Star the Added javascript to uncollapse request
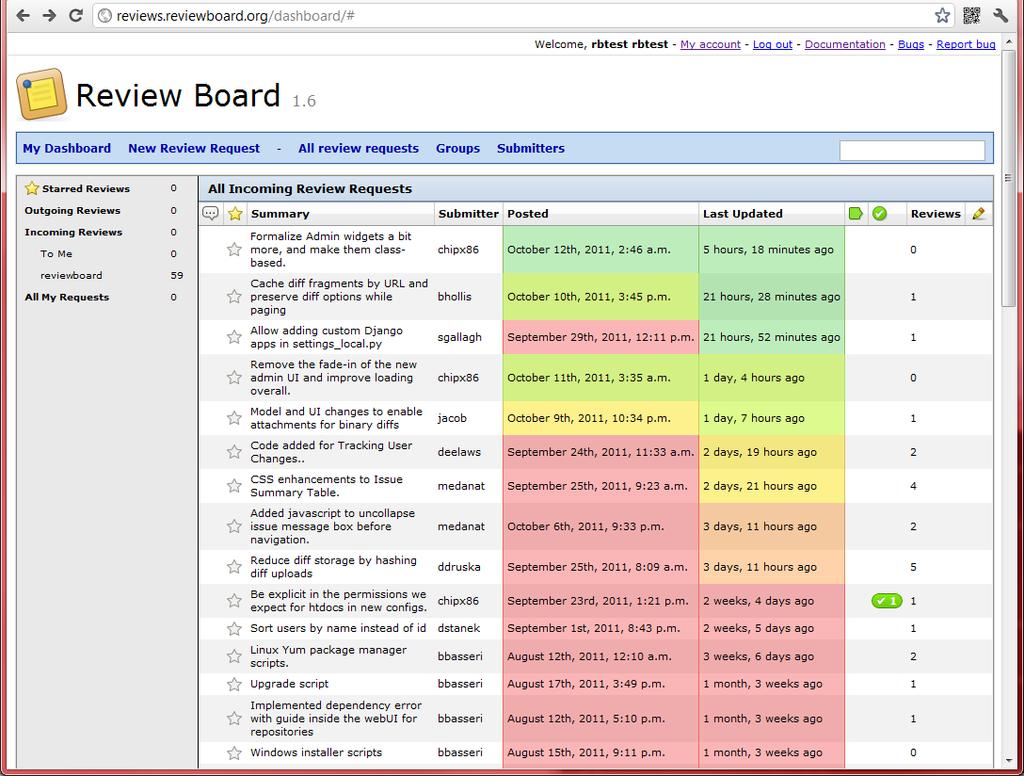This screenshot has width=1024, height=776. 234,526
